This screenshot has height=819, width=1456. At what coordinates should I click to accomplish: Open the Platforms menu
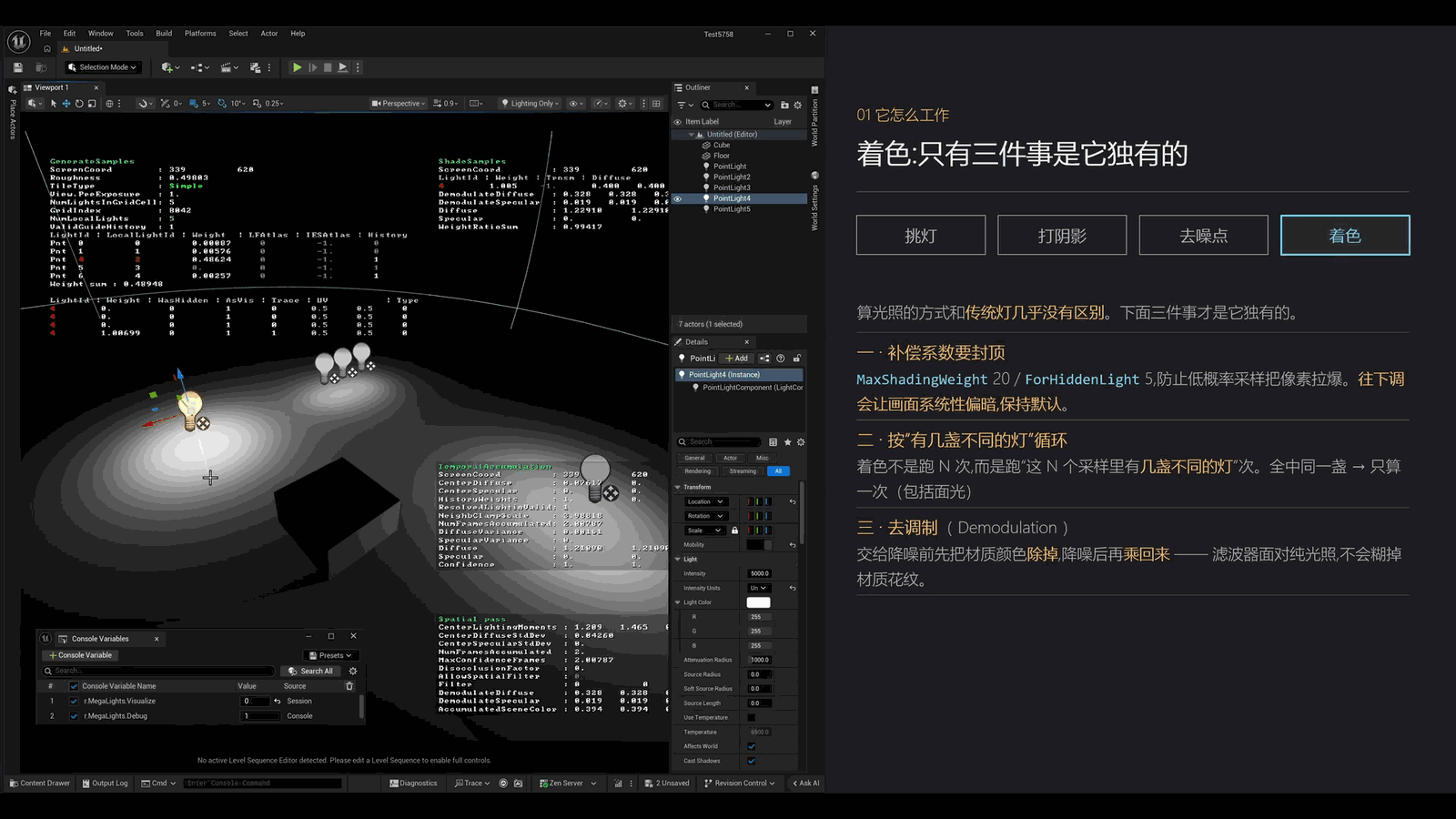(200, 34)
